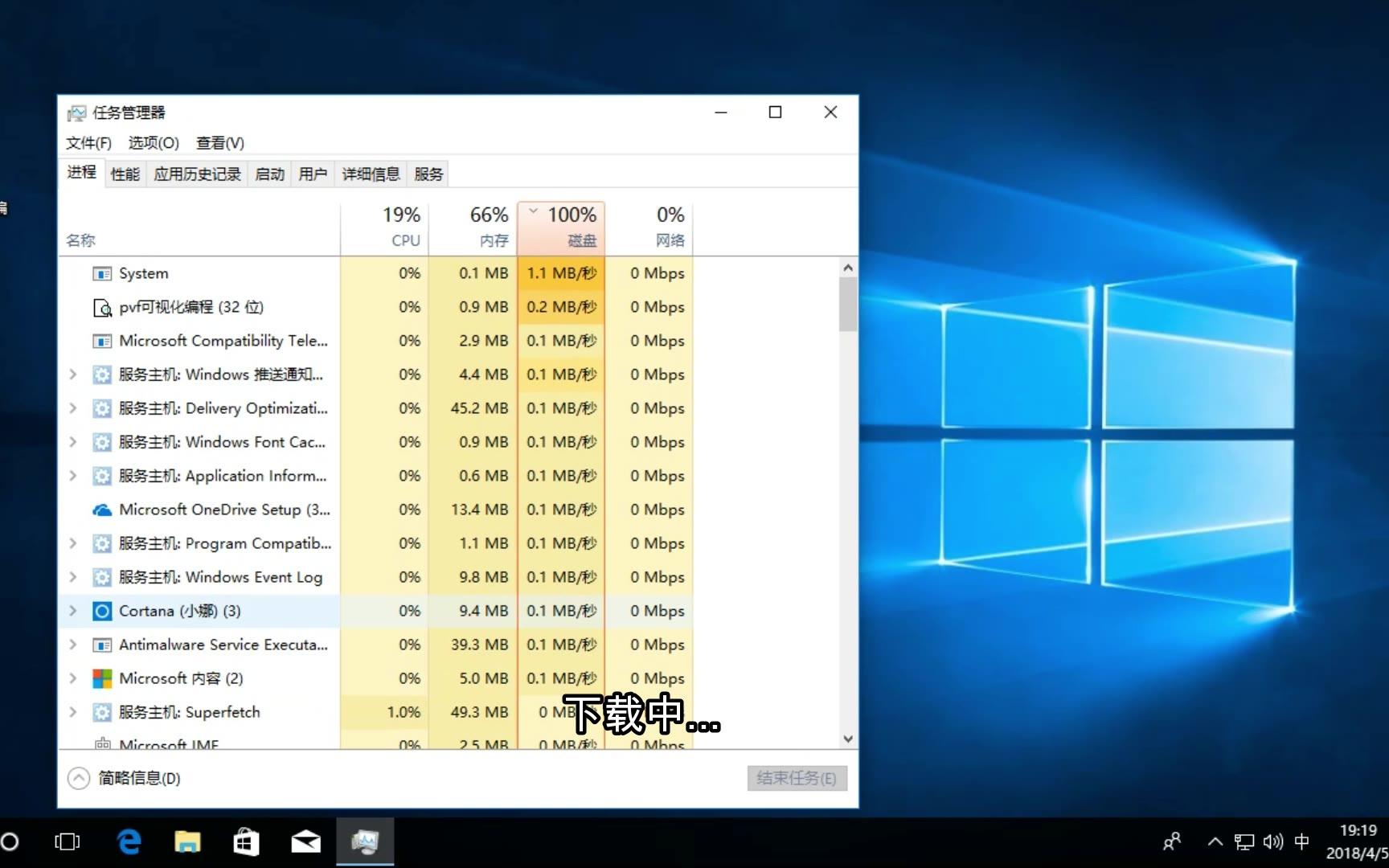
Task: Open the Mail app from the taskbar
Action: 305,842
